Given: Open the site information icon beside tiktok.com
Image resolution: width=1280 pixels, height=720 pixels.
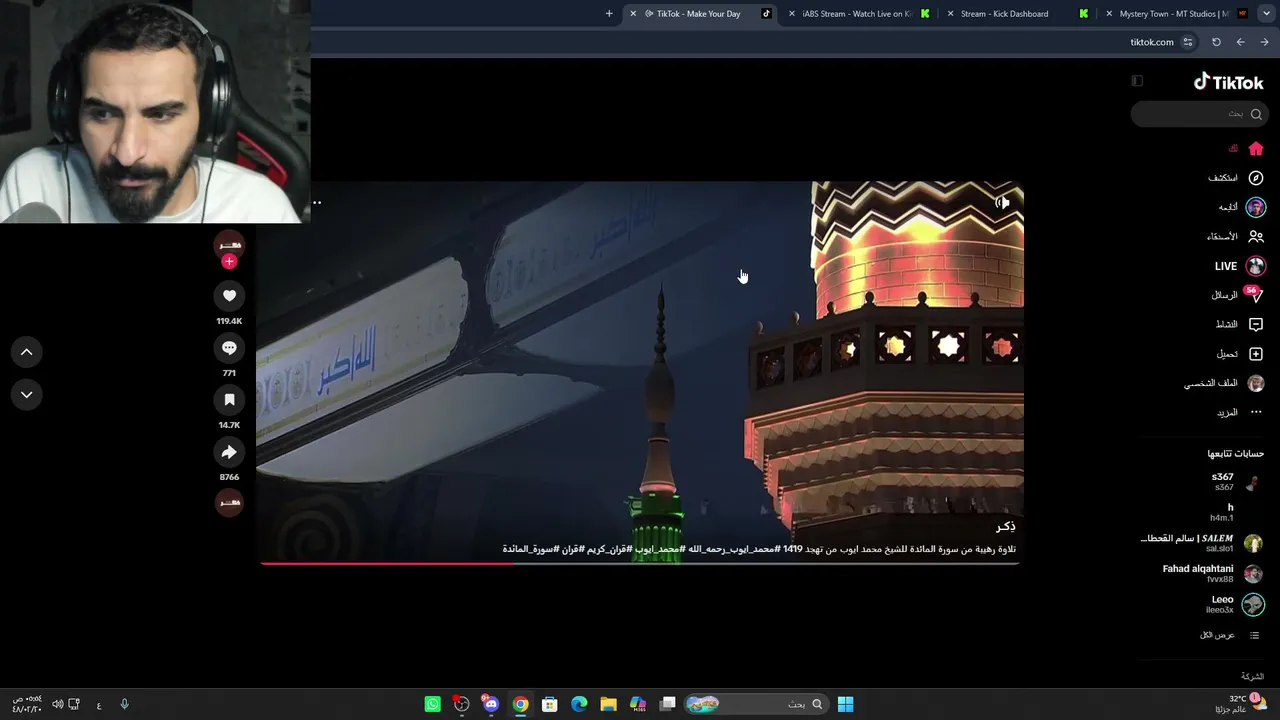Looking at the screenshot, I should (x=1188, y=42).
